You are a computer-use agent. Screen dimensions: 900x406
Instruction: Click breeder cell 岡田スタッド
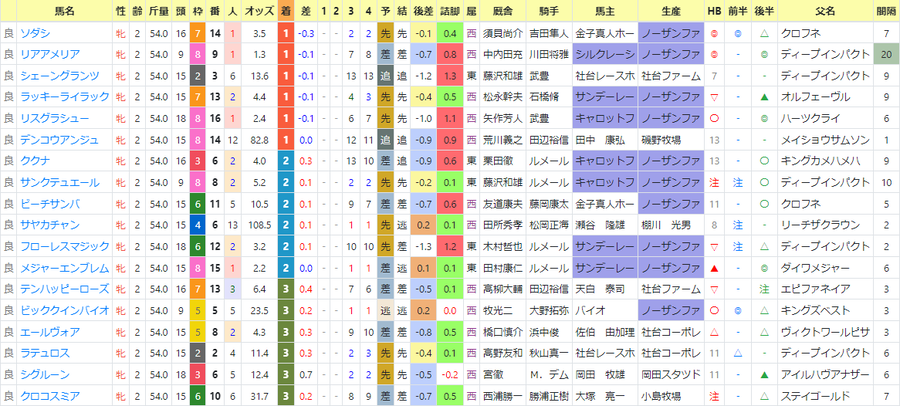coord(671,374)
